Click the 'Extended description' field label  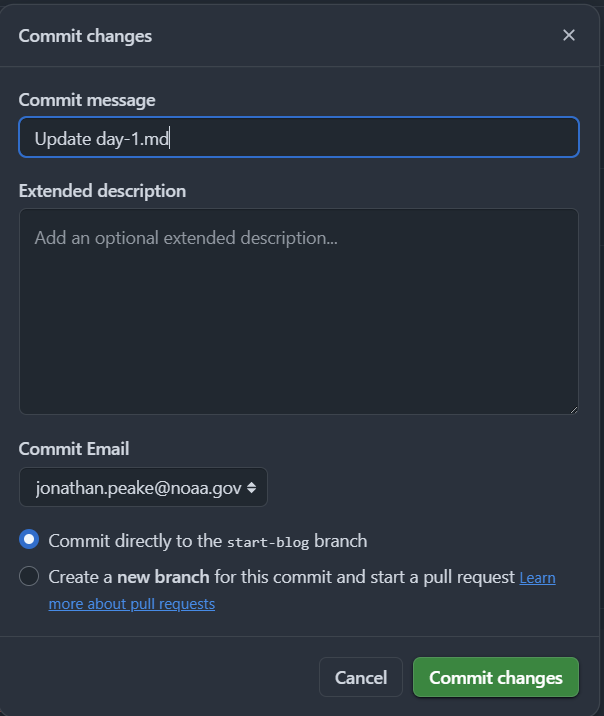click(x=102, y=191)
